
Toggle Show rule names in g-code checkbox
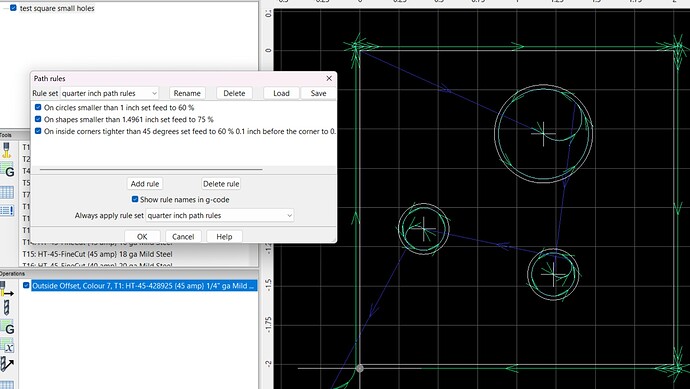[135, 199]
